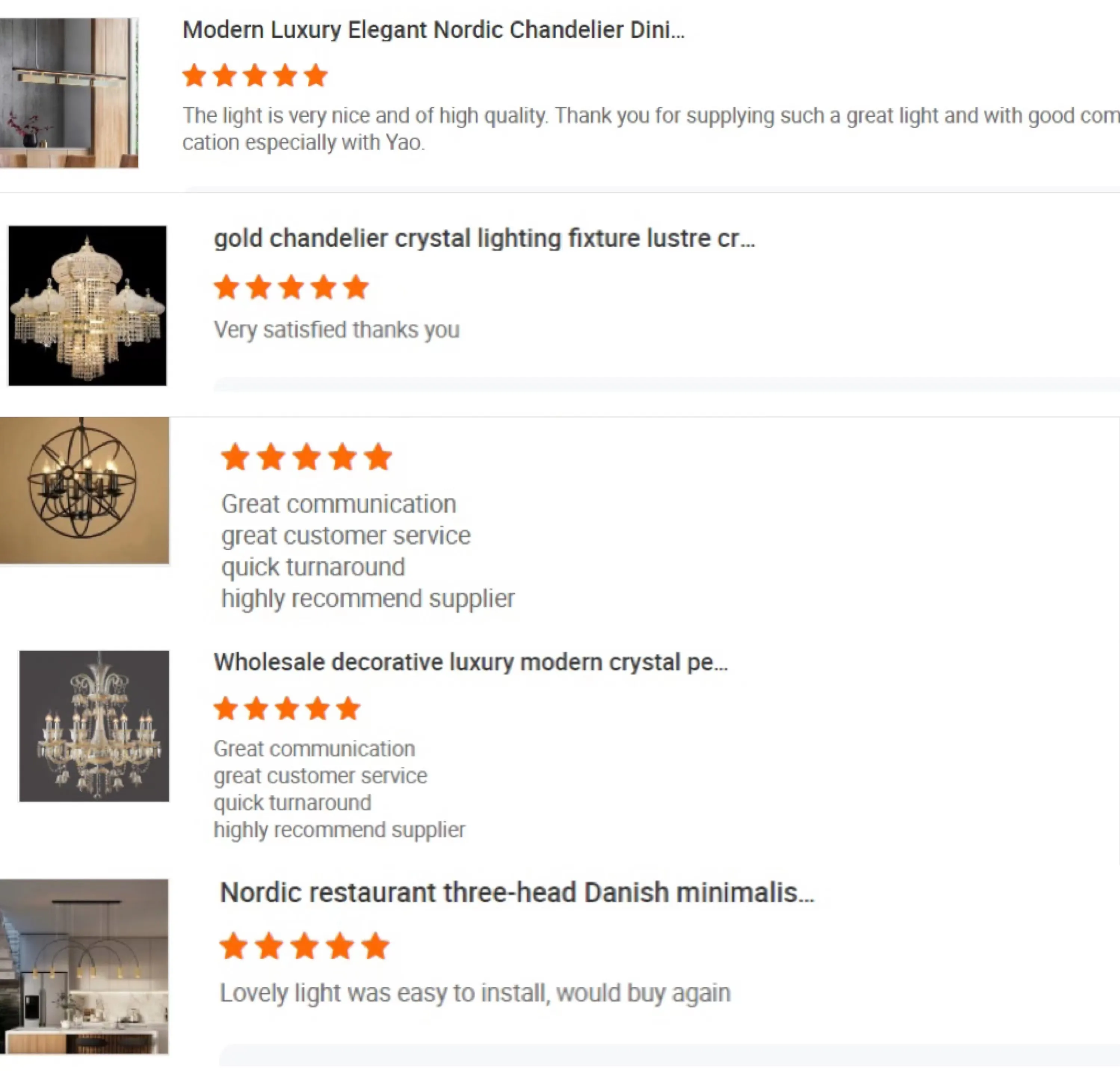
Task: Click the gold crystal chandelier product image
Action: 87,306
